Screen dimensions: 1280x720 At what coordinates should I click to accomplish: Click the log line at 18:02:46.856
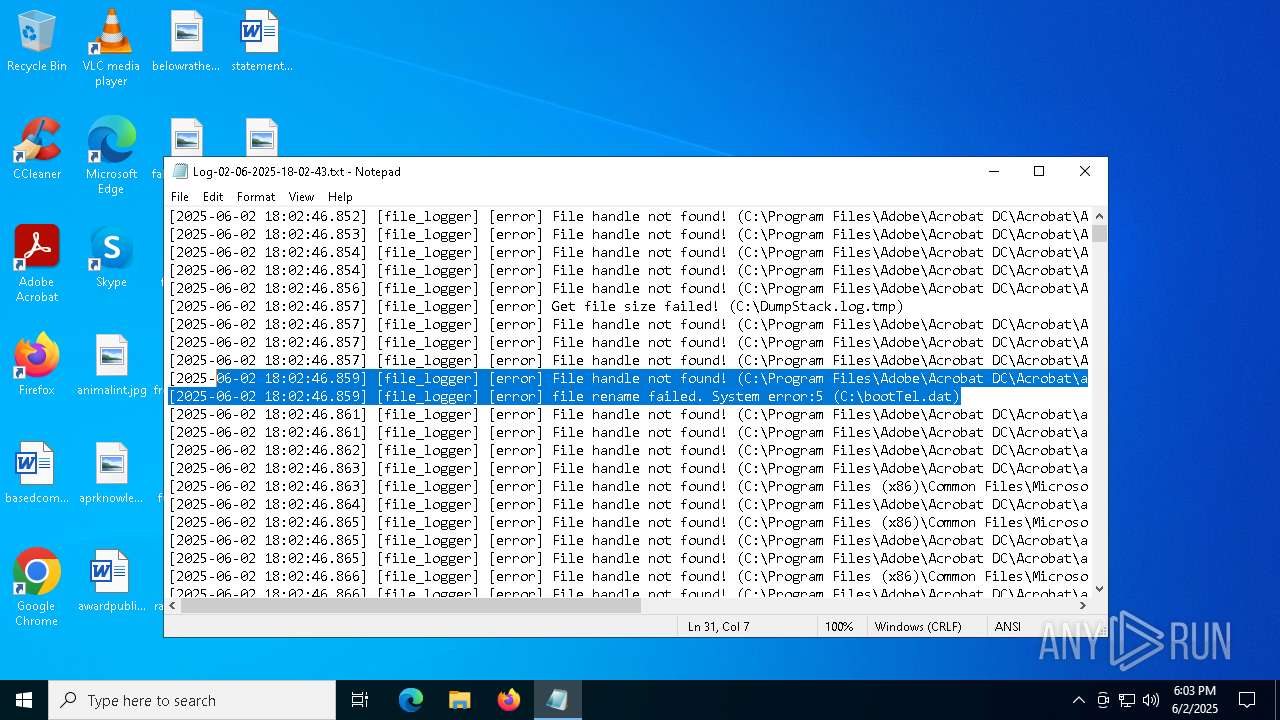coord(629,288)
